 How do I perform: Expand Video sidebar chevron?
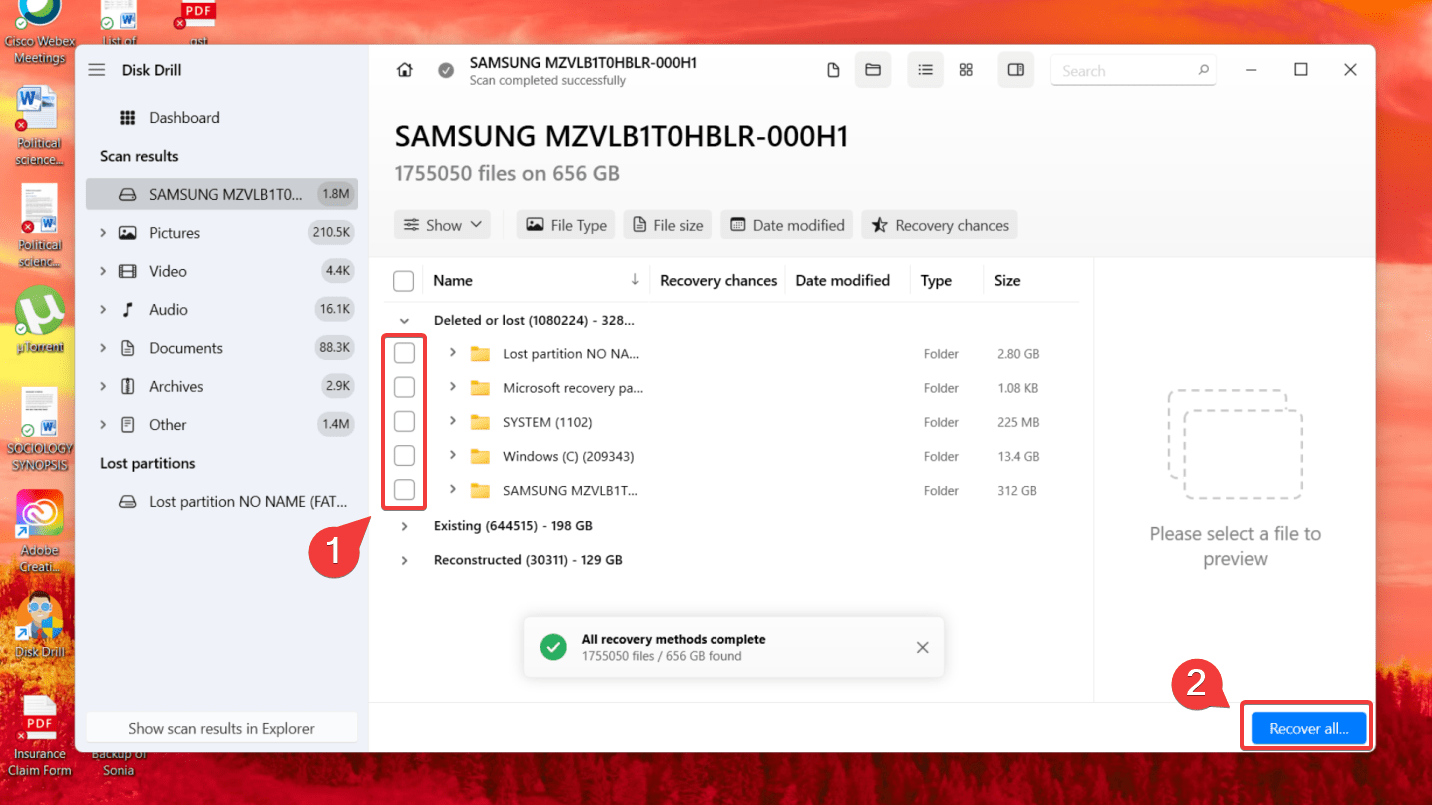tap(103, 271)
